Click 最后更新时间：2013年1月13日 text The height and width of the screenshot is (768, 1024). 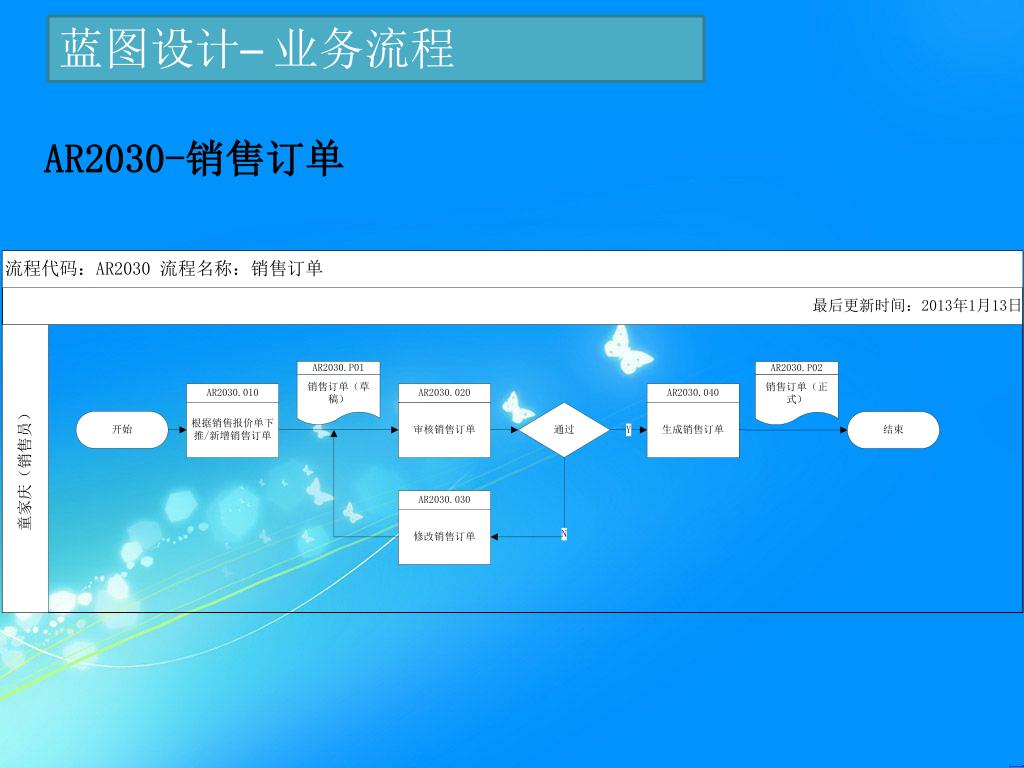[x=916, y=306]
